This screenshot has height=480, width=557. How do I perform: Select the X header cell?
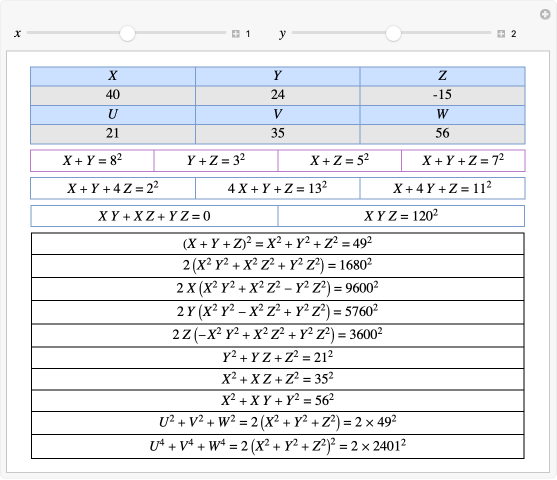pos(113,76)
